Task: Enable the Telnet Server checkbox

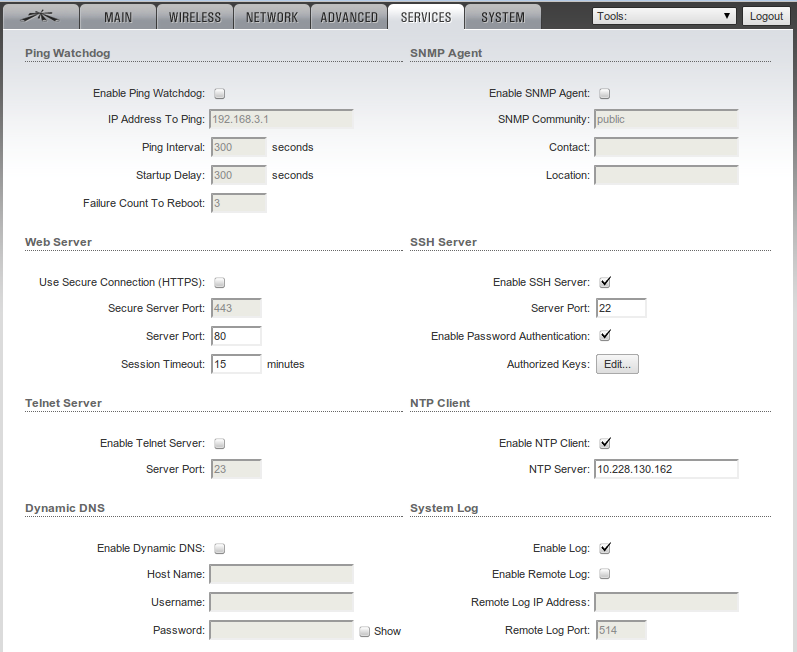Action: point(220,444)
